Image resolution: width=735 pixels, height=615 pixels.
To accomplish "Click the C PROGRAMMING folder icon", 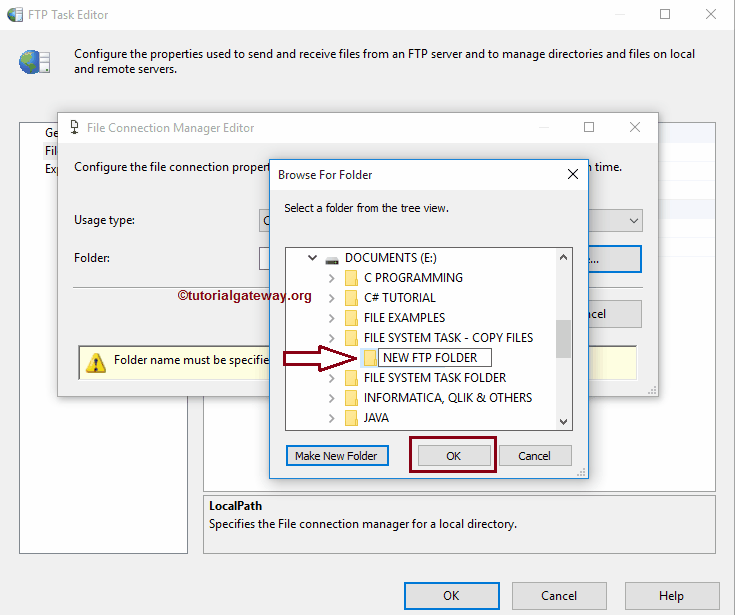I will pos(351,278).
